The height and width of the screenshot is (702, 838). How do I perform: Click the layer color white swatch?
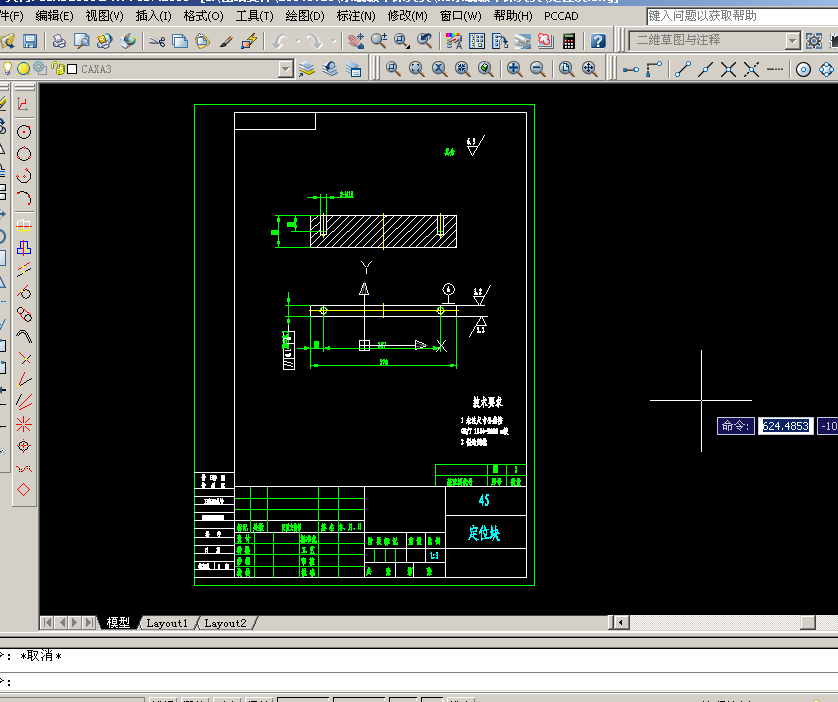(72, 69)
